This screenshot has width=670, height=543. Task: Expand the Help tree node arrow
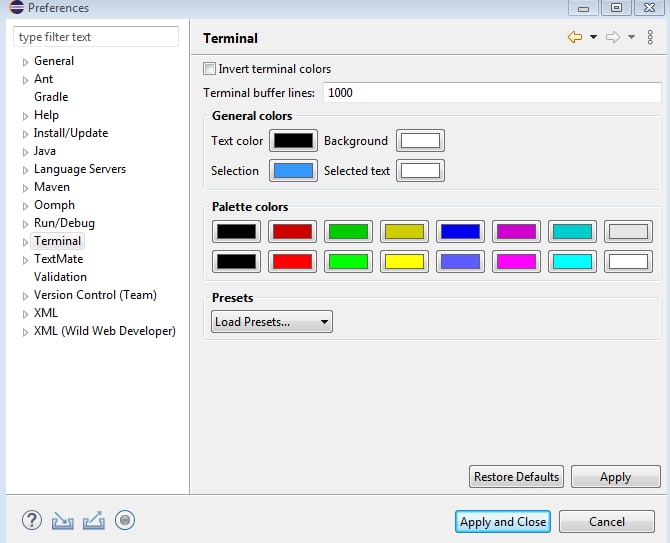[25, 116]
